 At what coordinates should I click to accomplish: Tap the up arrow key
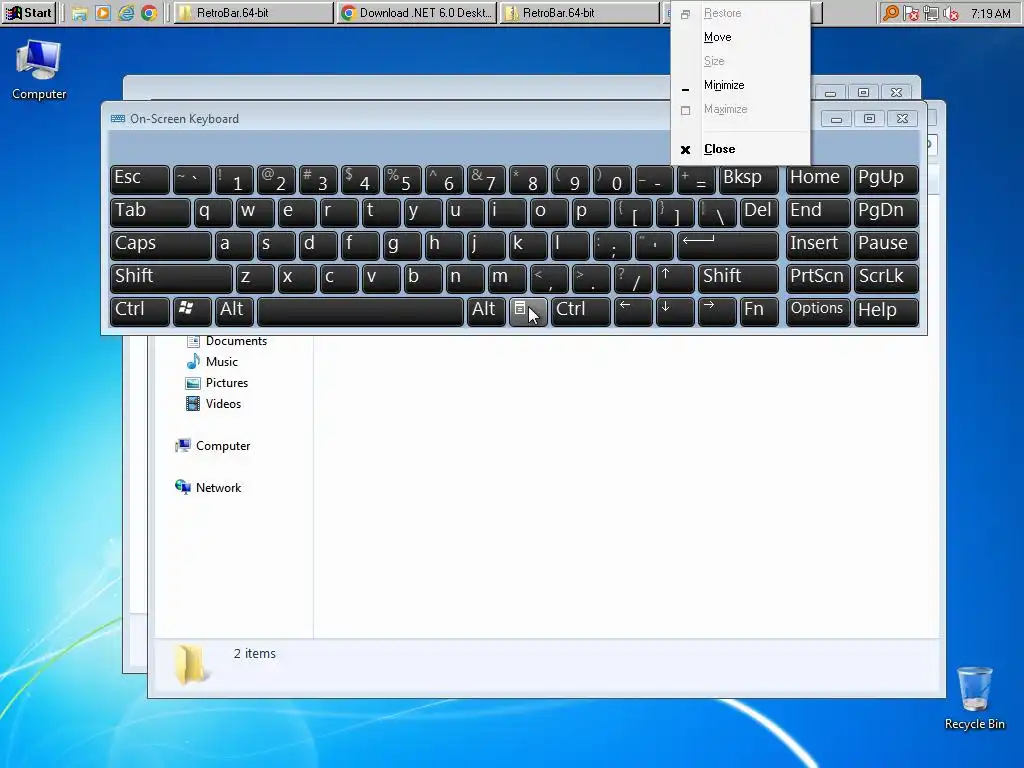coord(675,278)
